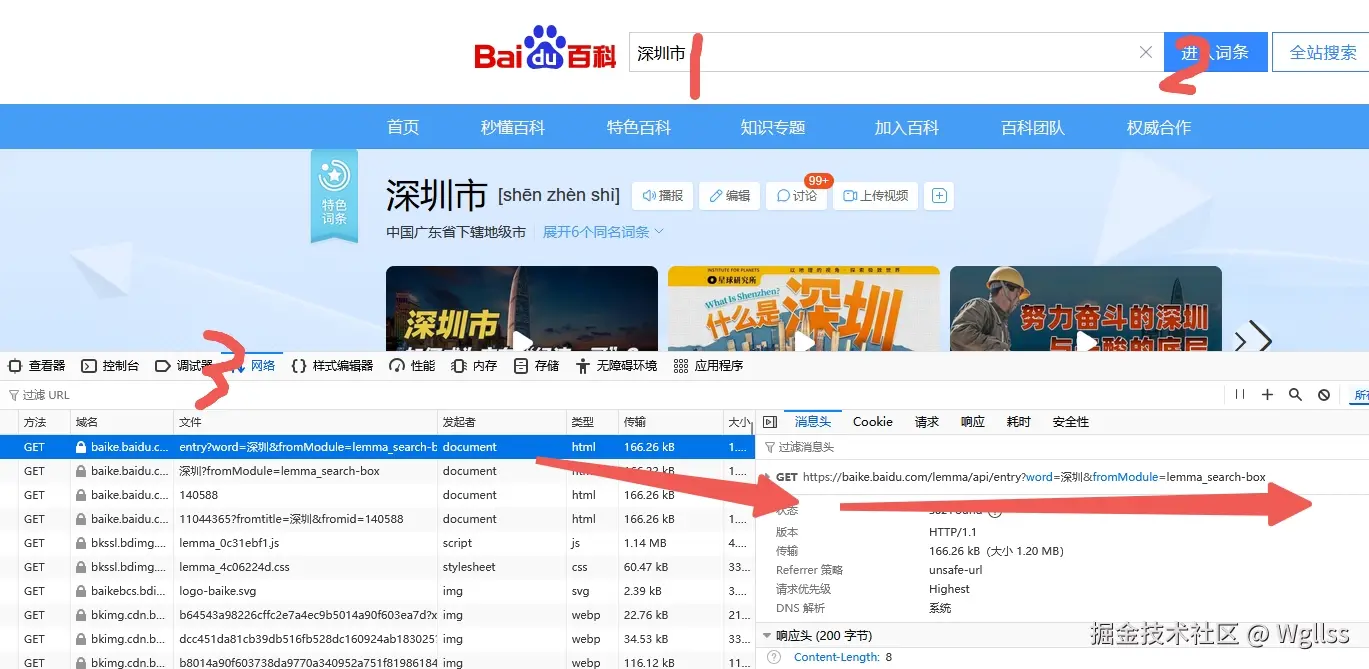Expand 展开6个同名词条 dropdown
This screenshot has height=669, width=1369.
pyautogui.click(x=603, y=232)
